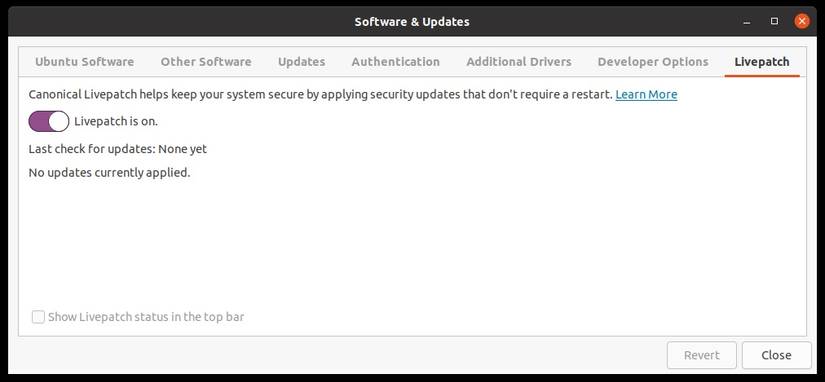Turn off the Livepatch switch
Viewport: 825px width, 382px height.
click(x=49, y=122)
